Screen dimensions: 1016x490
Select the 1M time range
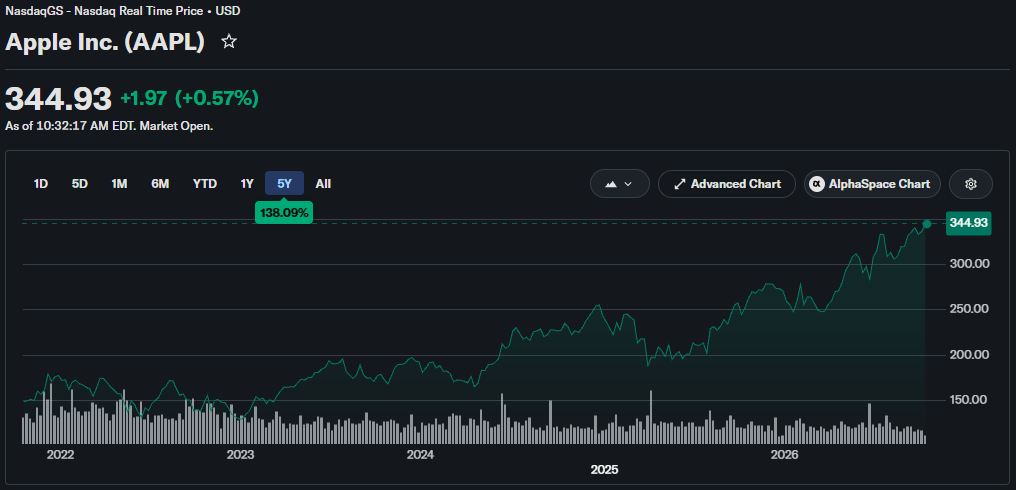point(119,183)
